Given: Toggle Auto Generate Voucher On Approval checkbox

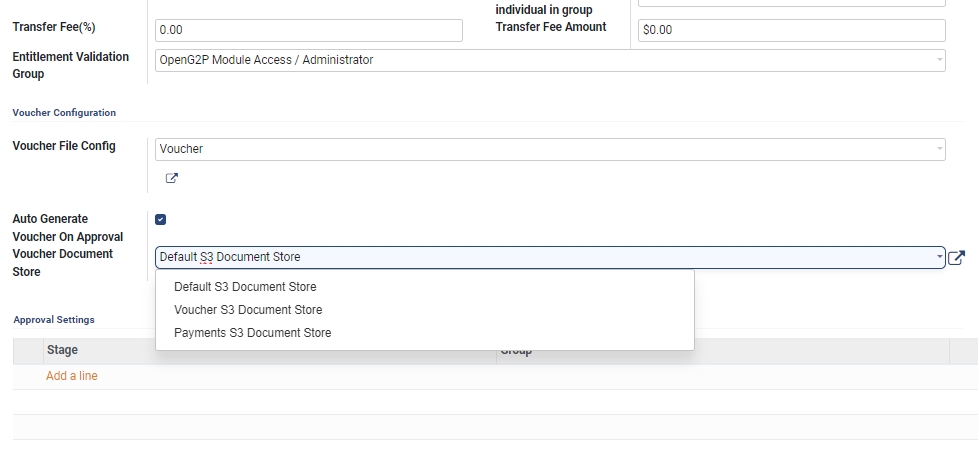Looking at the screenshot, I should 161,219.
